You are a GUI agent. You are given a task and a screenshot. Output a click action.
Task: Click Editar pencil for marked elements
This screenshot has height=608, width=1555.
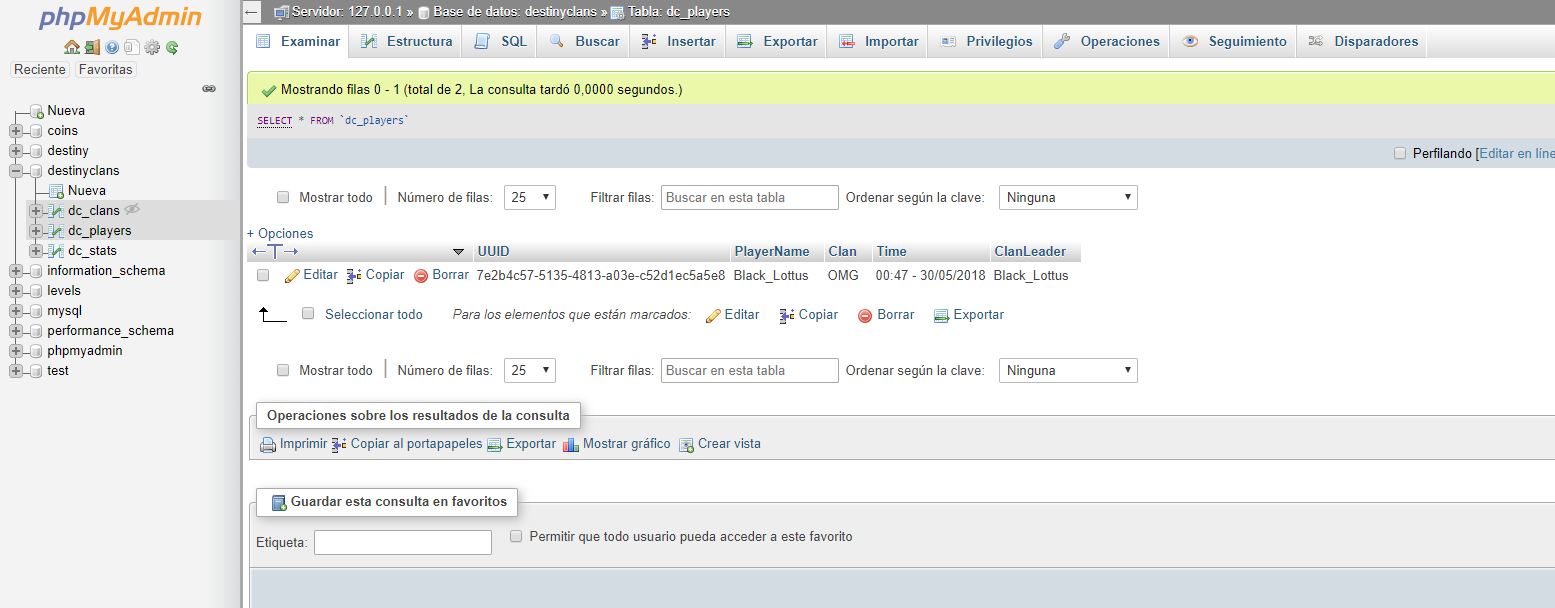(713, 315)
